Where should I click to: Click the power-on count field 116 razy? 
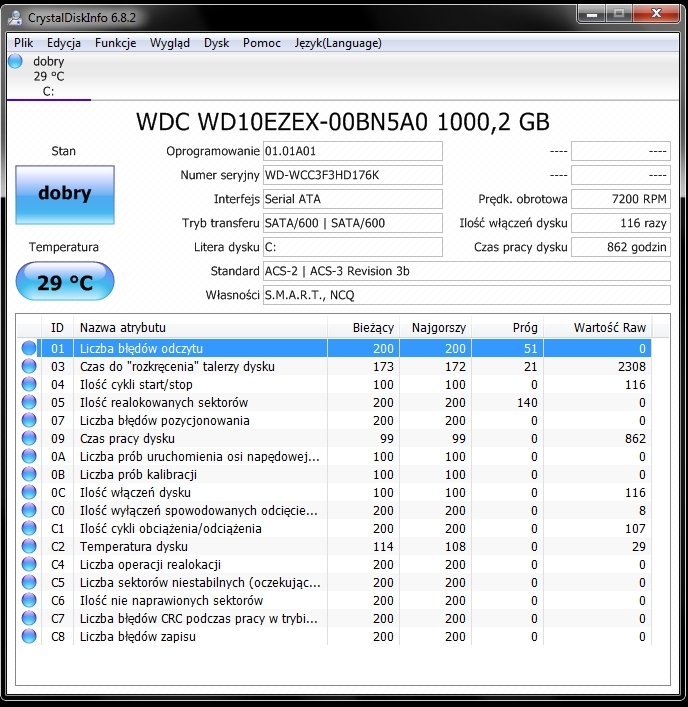pos(621,223)
